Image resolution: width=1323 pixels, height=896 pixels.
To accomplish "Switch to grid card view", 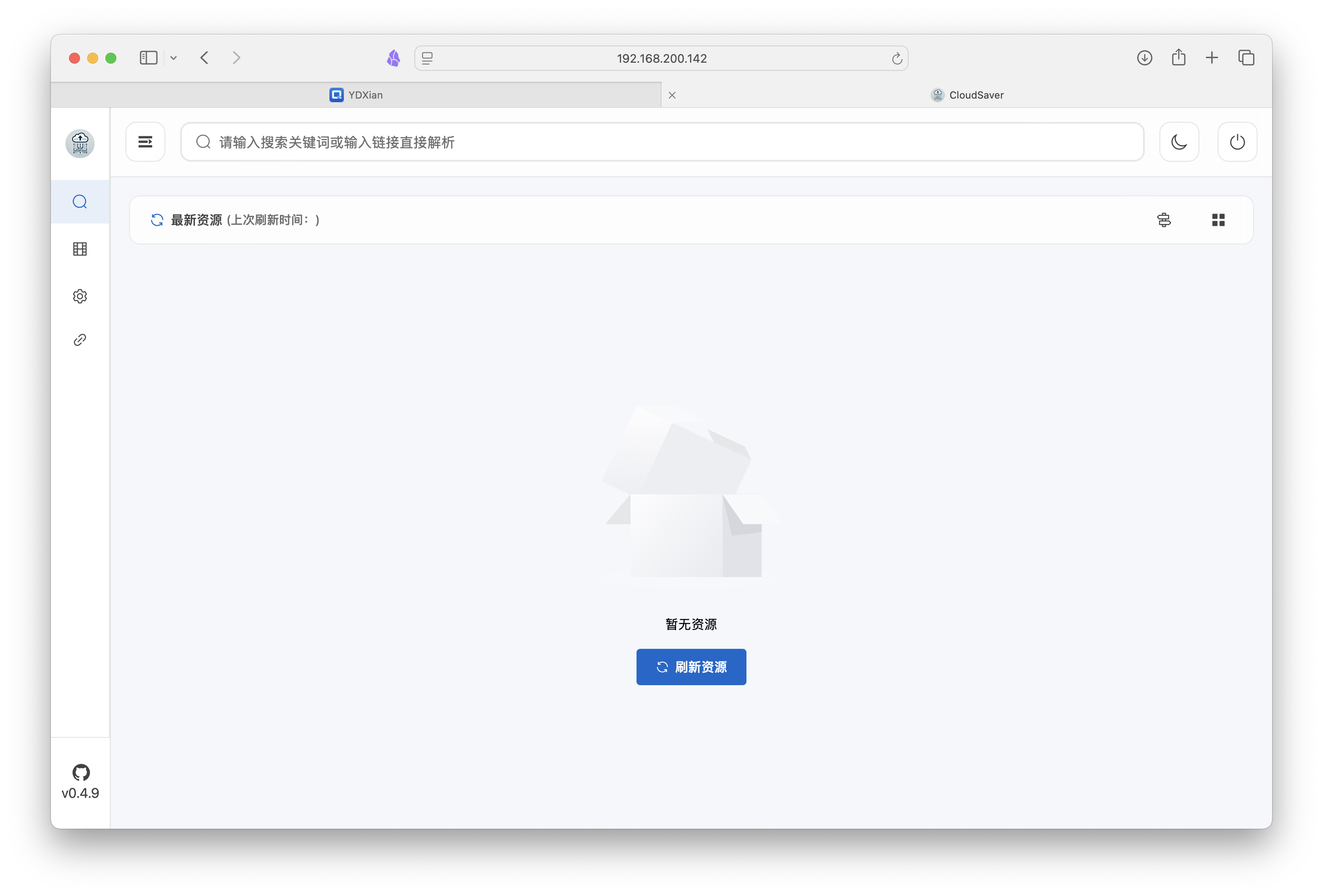I will point(1218,220).
